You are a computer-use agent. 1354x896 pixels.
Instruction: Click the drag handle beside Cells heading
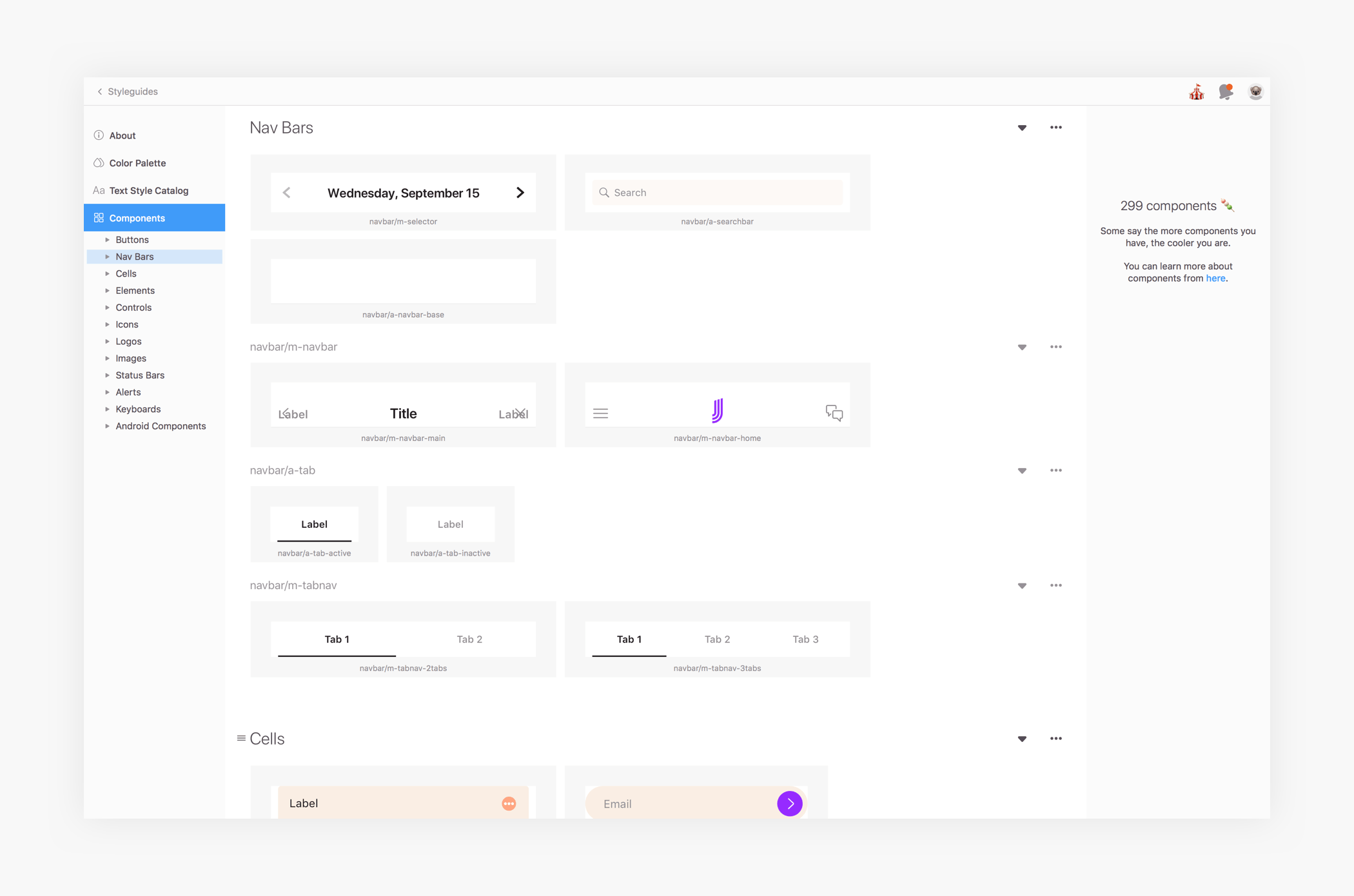click(x=241, y=738)
